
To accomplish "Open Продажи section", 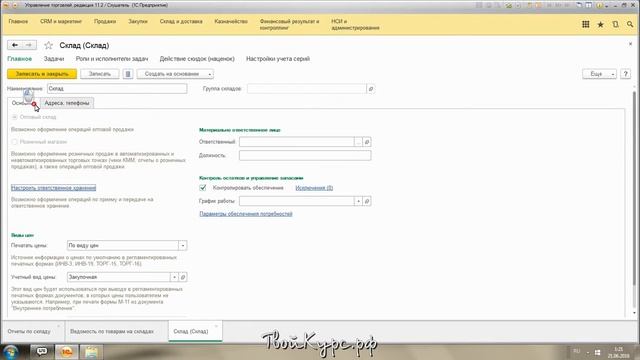I will (x=105, y=21).
